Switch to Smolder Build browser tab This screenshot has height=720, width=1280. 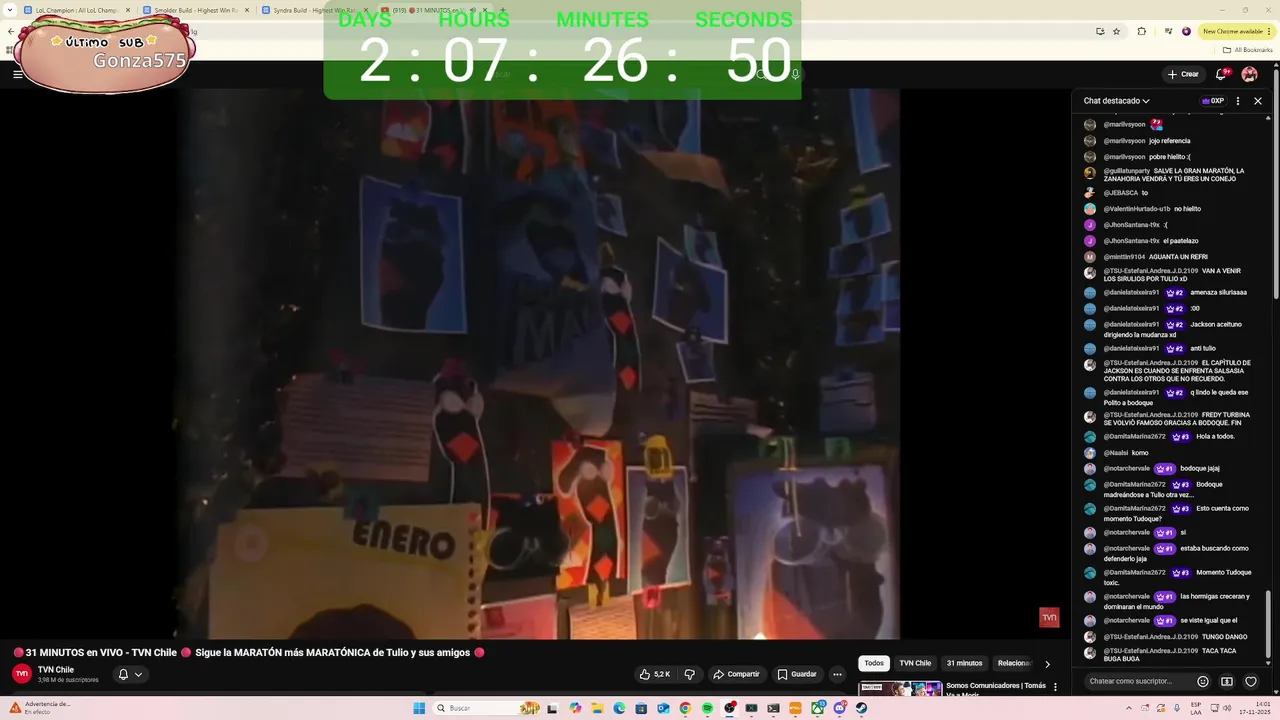[x=196, y=10]
